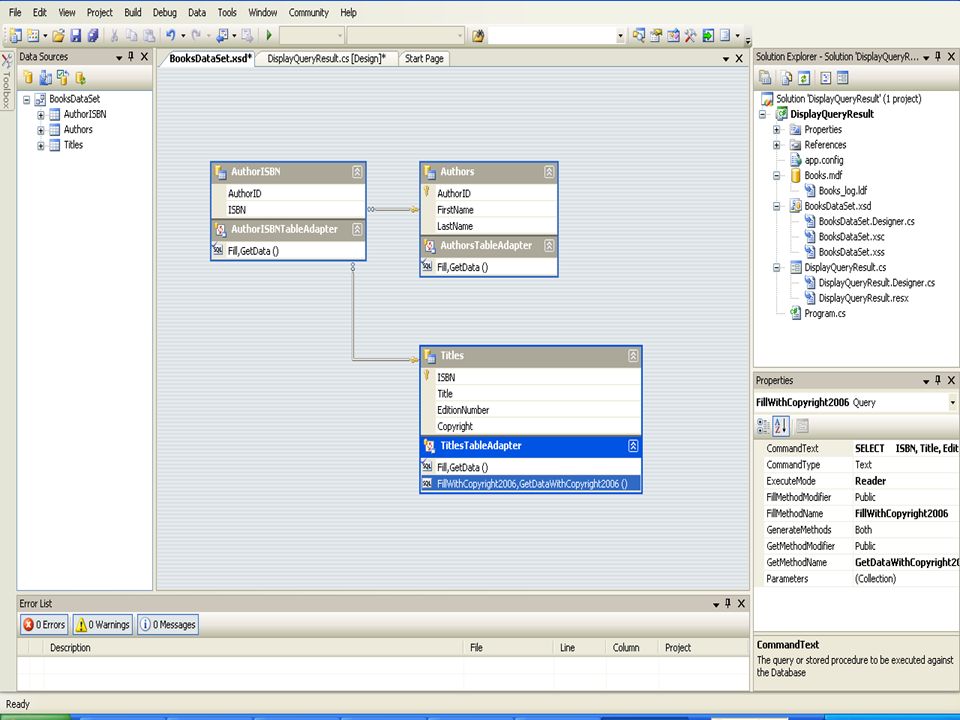Switch to the Start Page tab
This screenshot has width=960, height=720.
pos(424,59)
